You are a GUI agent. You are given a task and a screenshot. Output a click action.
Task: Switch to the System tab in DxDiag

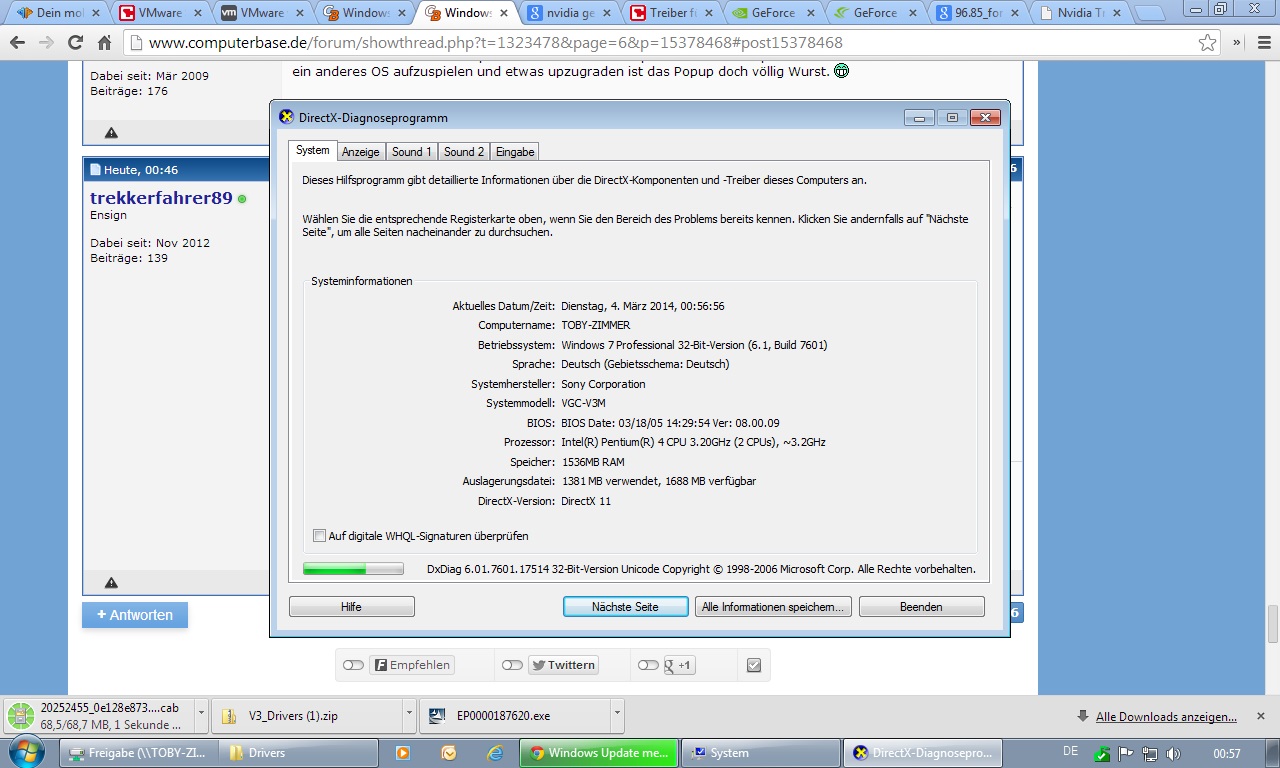point(312,150)
